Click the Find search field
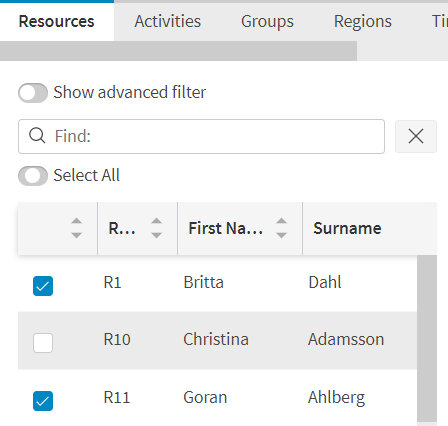Screen dimensions: 448x426 coord(201,136)
